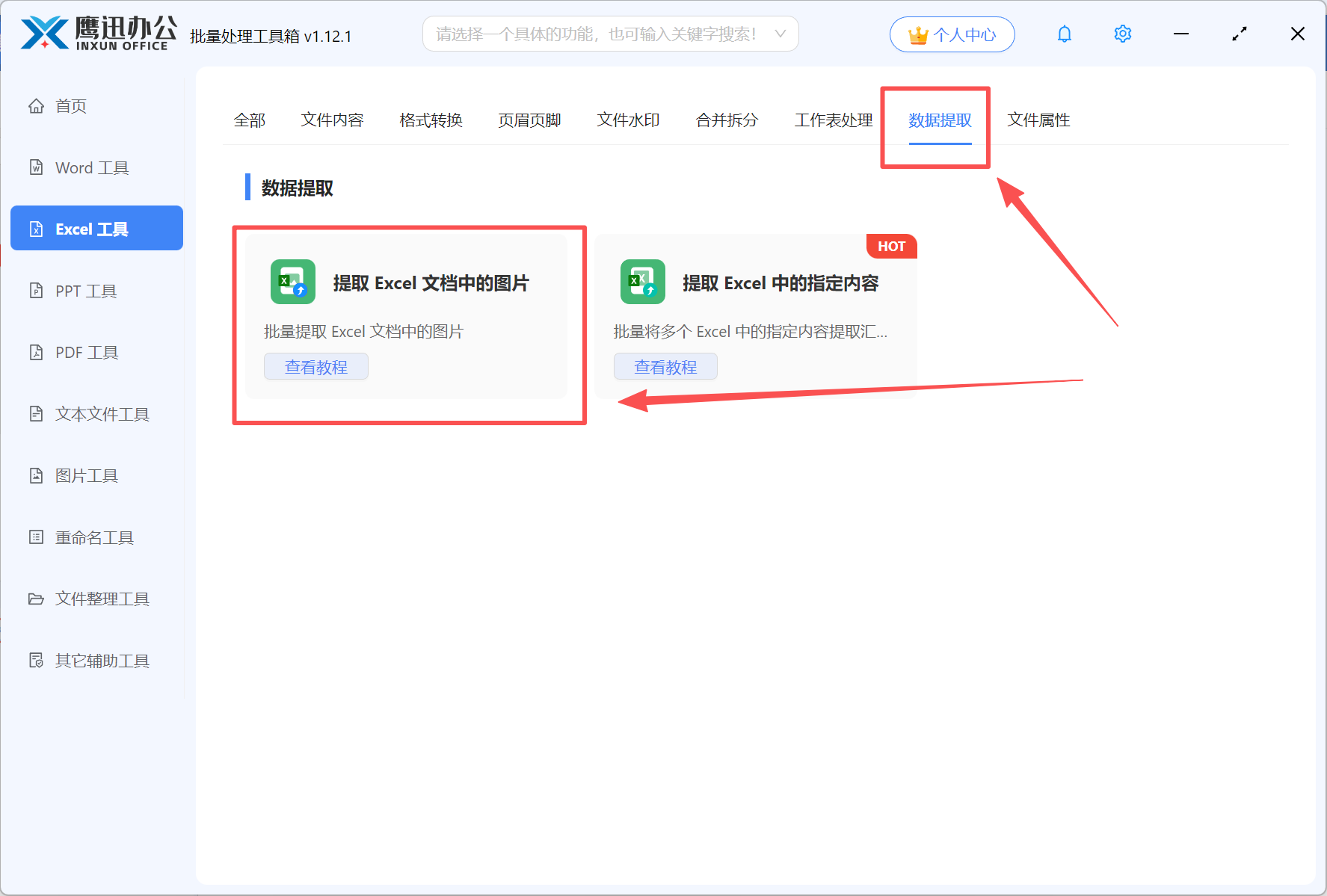Open the 合并拆分 tab

[726, 120]
